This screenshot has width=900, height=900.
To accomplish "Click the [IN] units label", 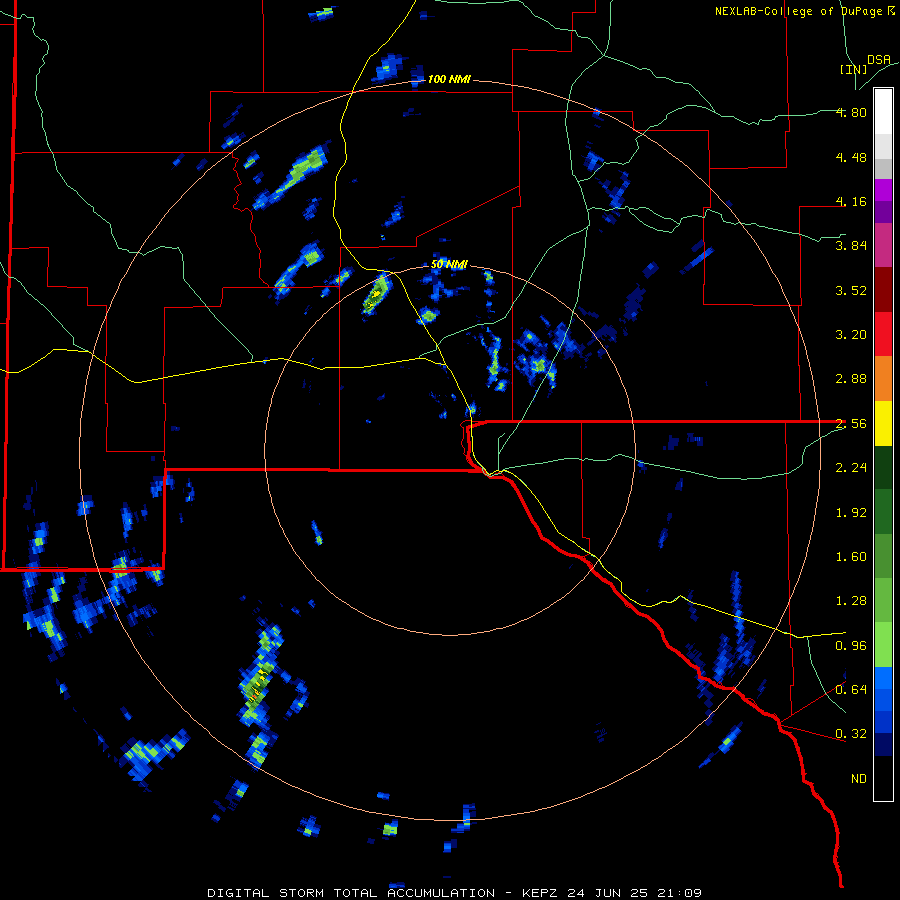I will 853,69.
